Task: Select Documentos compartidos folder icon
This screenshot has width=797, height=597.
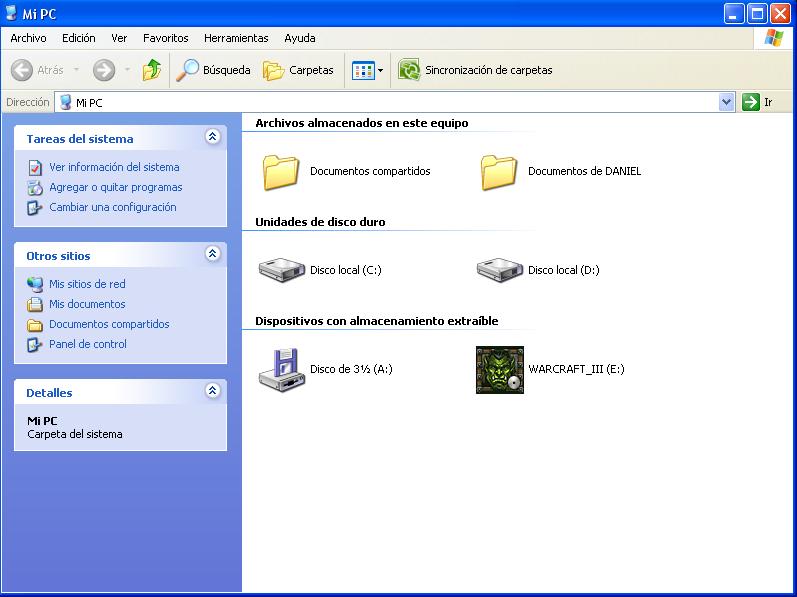Action: (x=281, y=172)
